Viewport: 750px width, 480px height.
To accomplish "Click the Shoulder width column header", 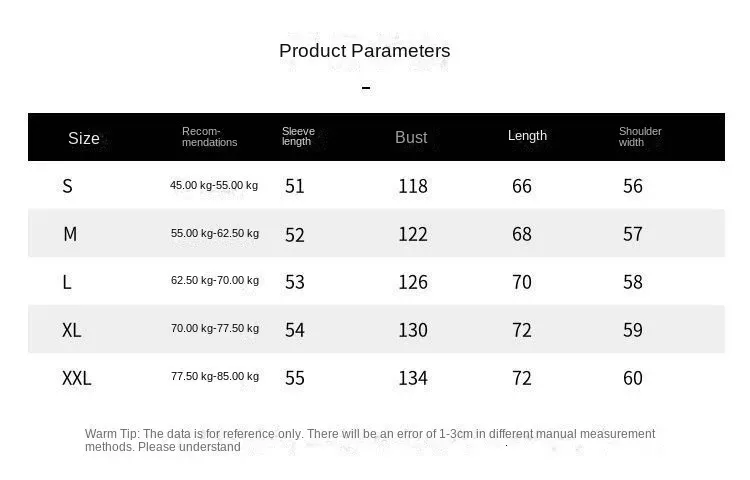I will pos(640,137).
